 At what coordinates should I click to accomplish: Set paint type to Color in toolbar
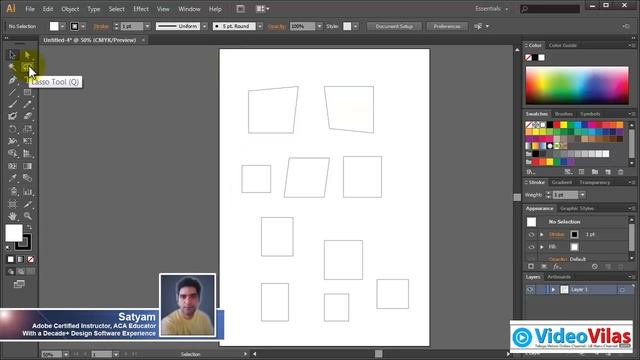click(x=11, y=259)
